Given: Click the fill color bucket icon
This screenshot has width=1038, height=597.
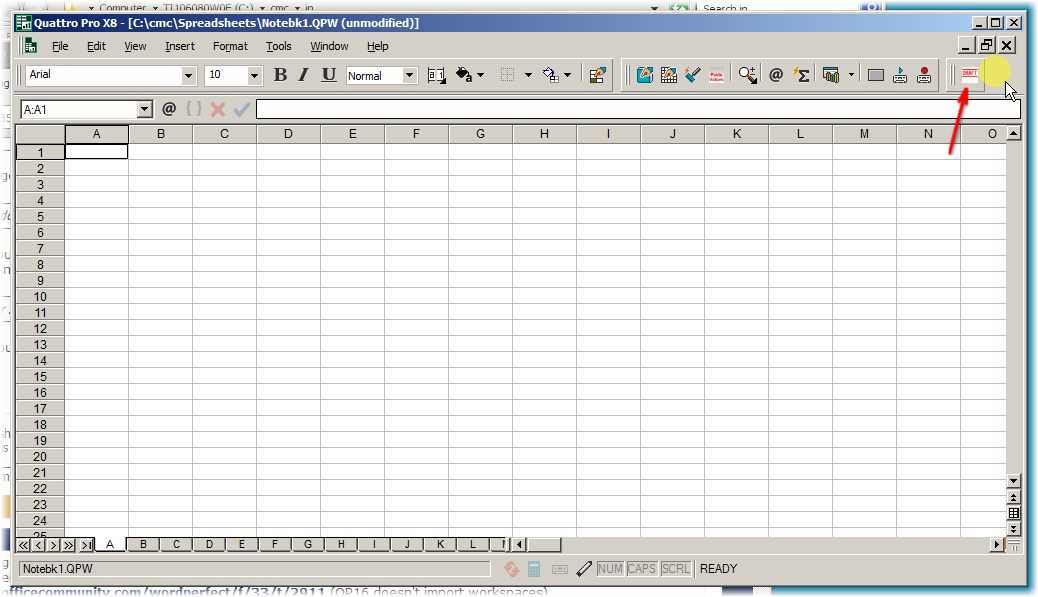Looking at the screenshot, I should (463, 75).
